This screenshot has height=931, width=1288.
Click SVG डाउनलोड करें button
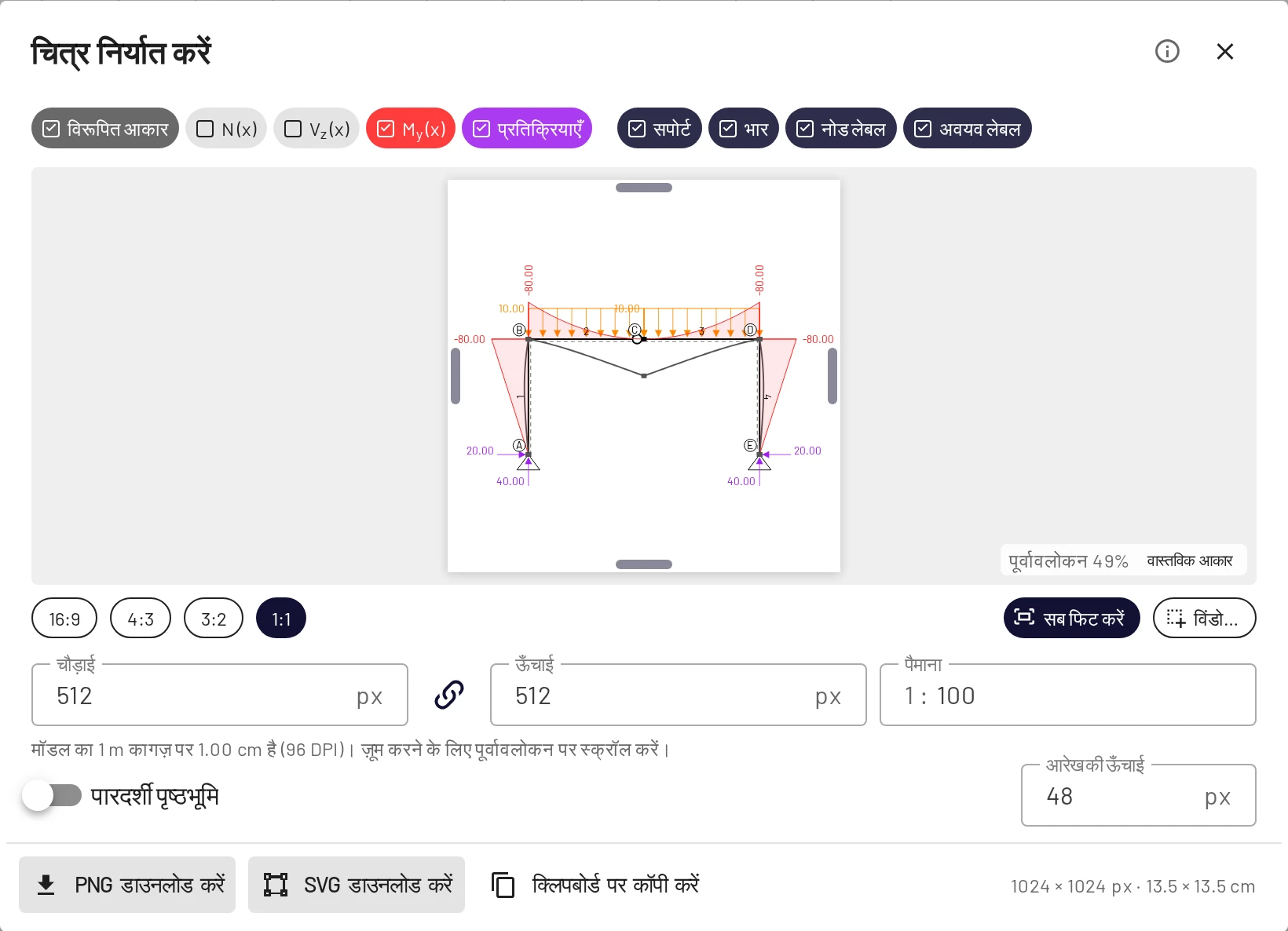pos(357,885)
